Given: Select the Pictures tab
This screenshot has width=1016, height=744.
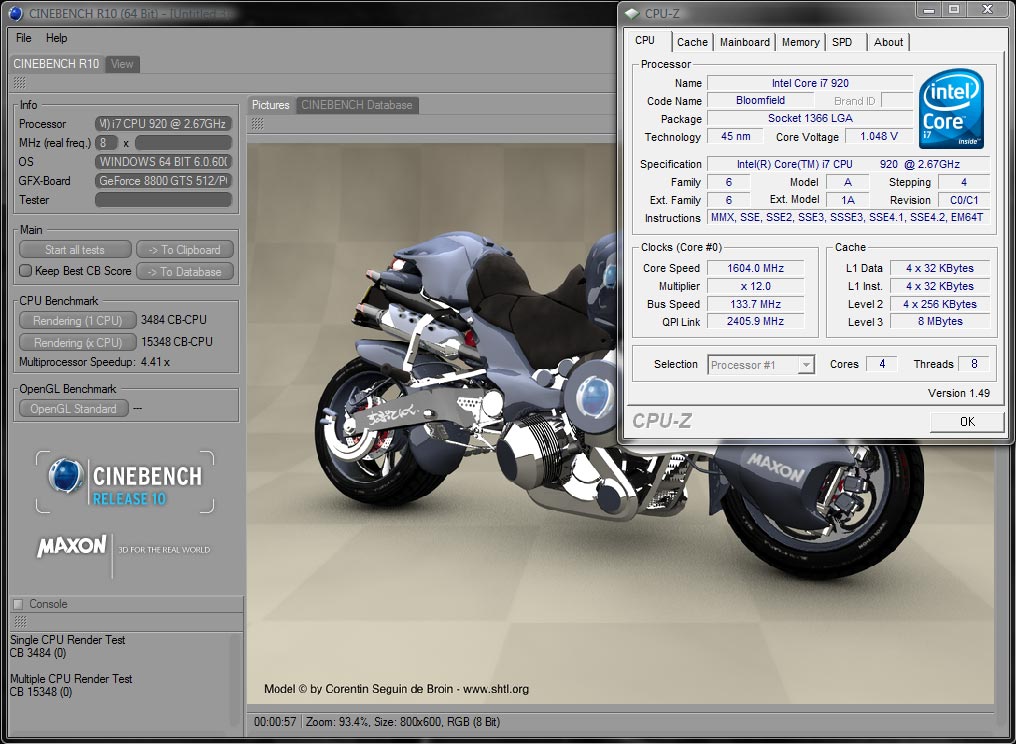Looking at the screenshot, I should coord(271,105).
